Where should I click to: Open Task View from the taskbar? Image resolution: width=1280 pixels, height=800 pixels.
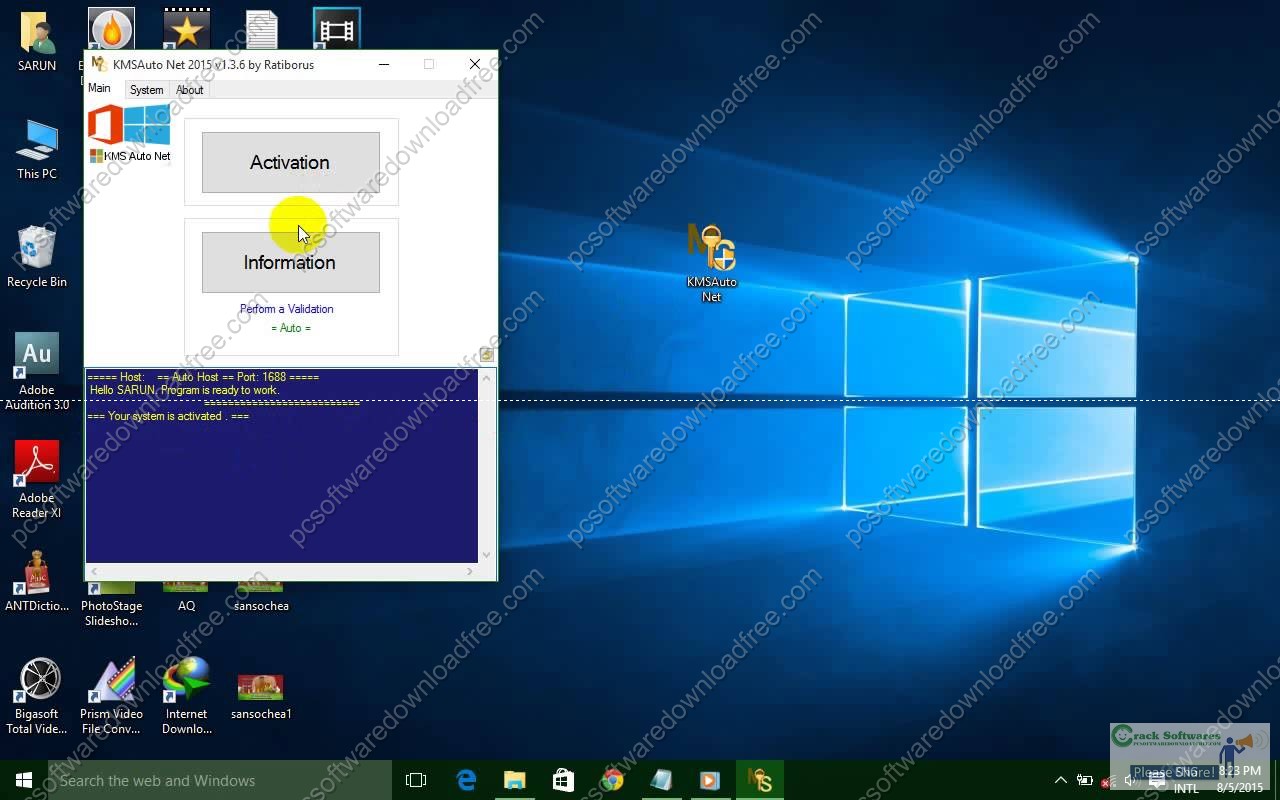(x=416, y=780)
